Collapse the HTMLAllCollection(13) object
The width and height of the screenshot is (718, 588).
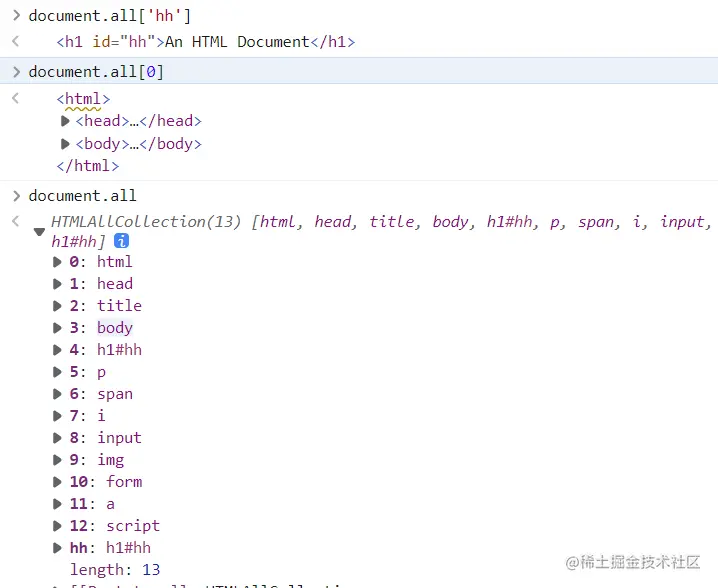39,232
